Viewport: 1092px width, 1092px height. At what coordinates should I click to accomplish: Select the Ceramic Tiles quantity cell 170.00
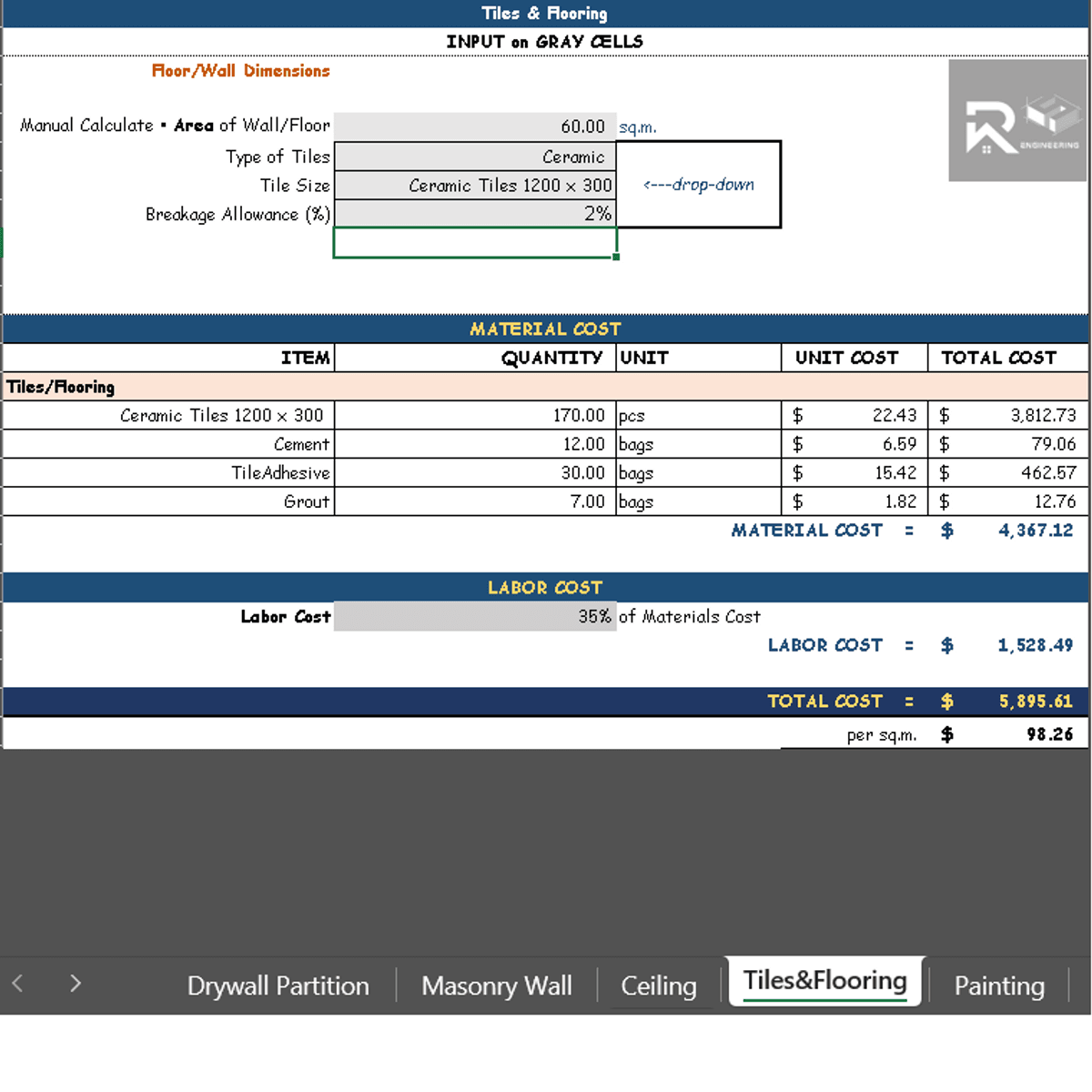(475, 416)
